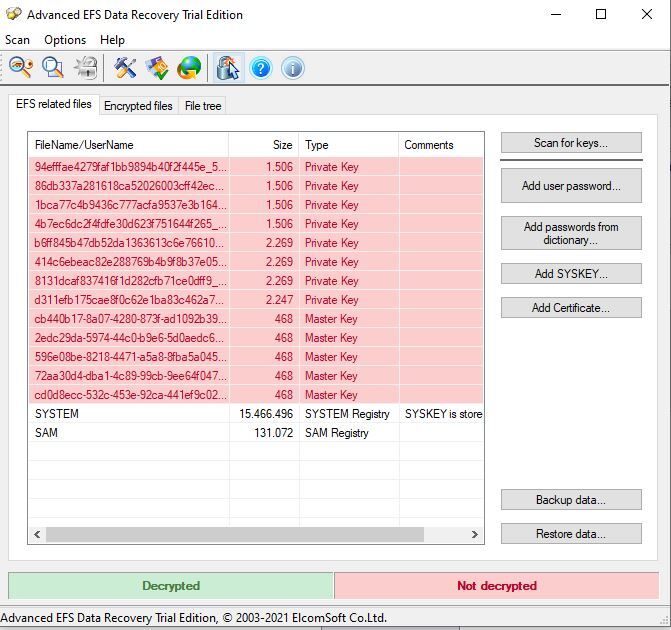Switch to the File tree tab
Screen dimensions: 671x630
[x=203, y=106]
